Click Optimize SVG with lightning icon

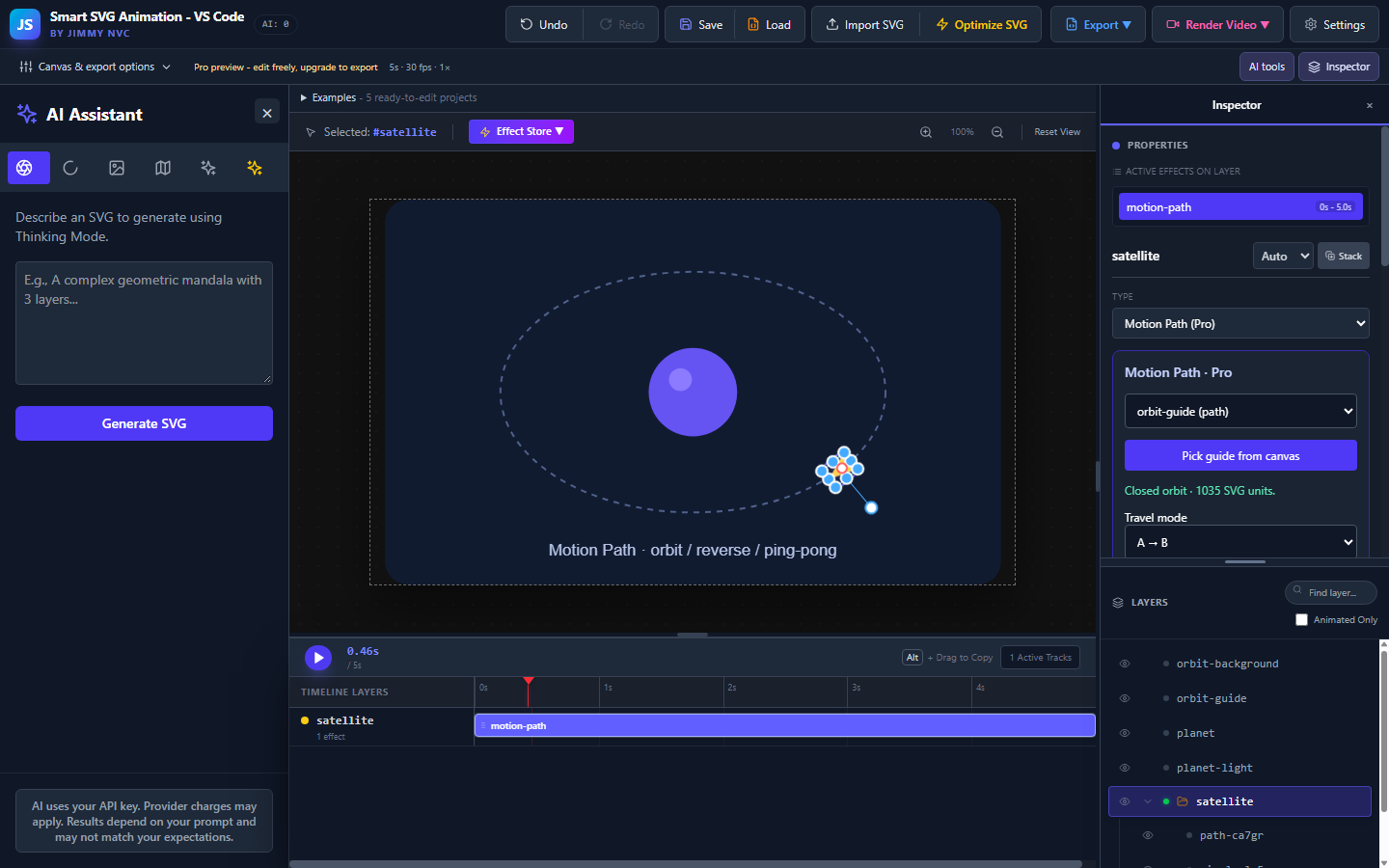pyautogui.click(x=981, y=24)
